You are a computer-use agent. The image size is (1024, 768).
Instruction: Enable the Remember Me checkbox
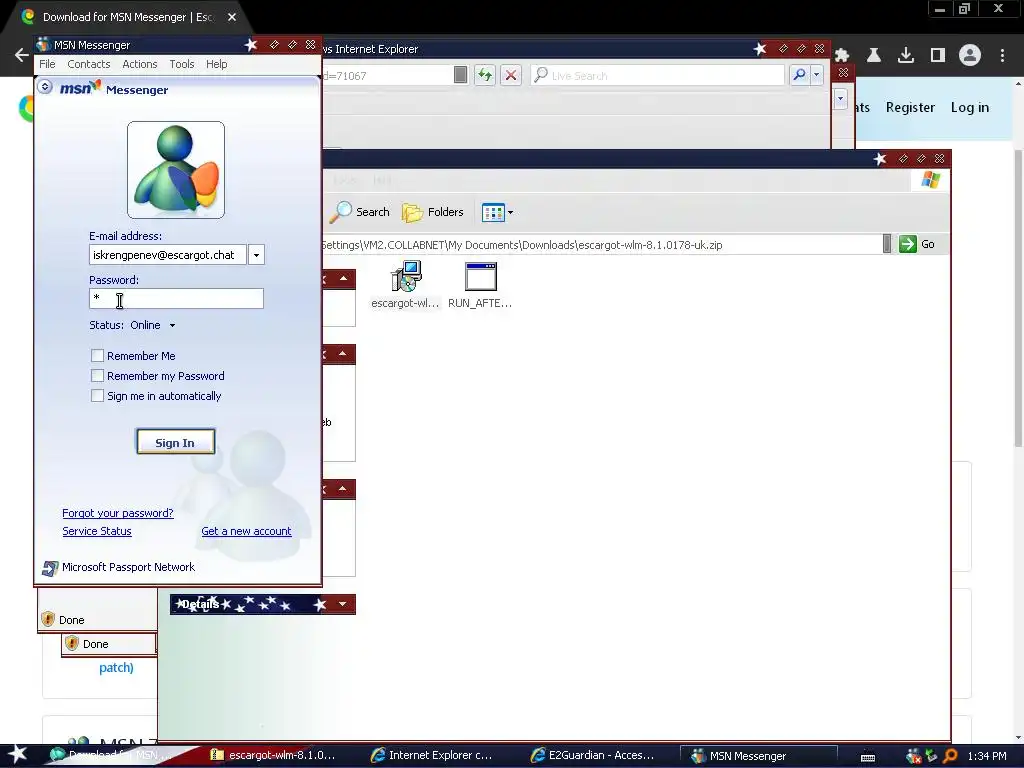tap(97, 355)
